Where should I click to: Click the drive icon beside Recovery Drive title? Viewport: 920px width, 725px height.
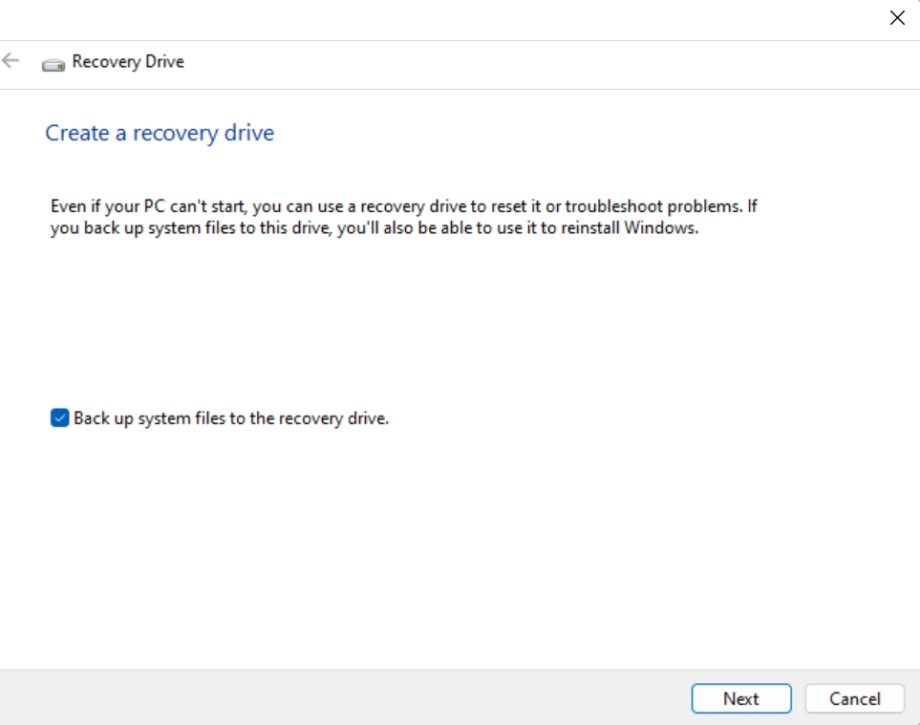coord(52,62)
